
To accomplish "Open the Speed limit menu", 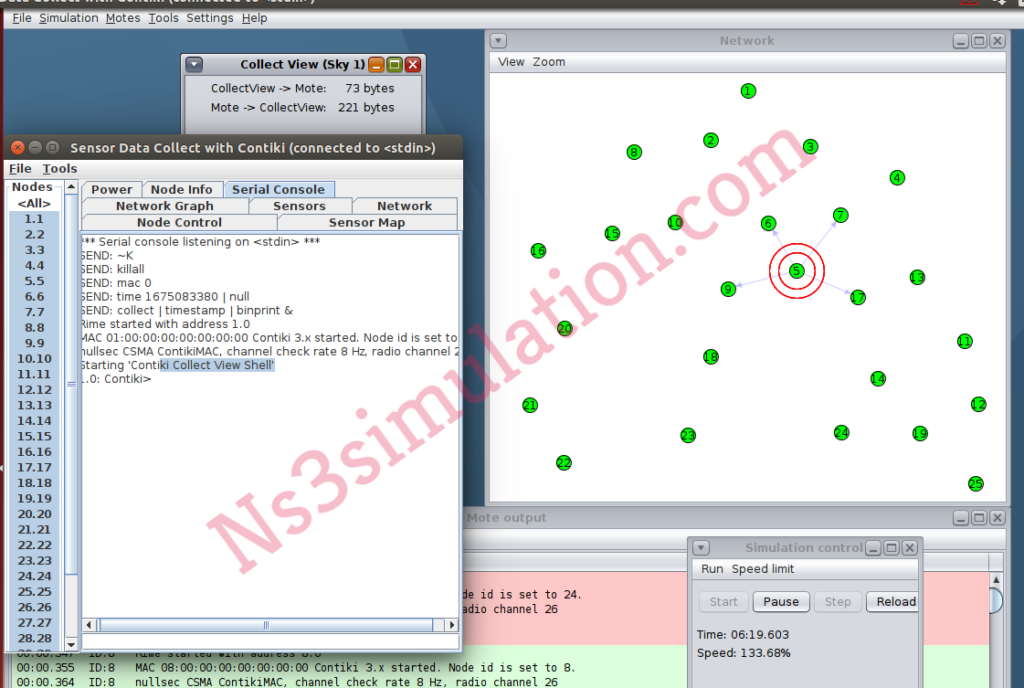I will pos(763,569).
